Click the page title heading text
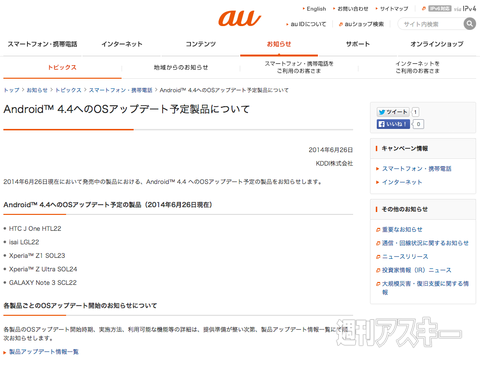 [127, 109]
